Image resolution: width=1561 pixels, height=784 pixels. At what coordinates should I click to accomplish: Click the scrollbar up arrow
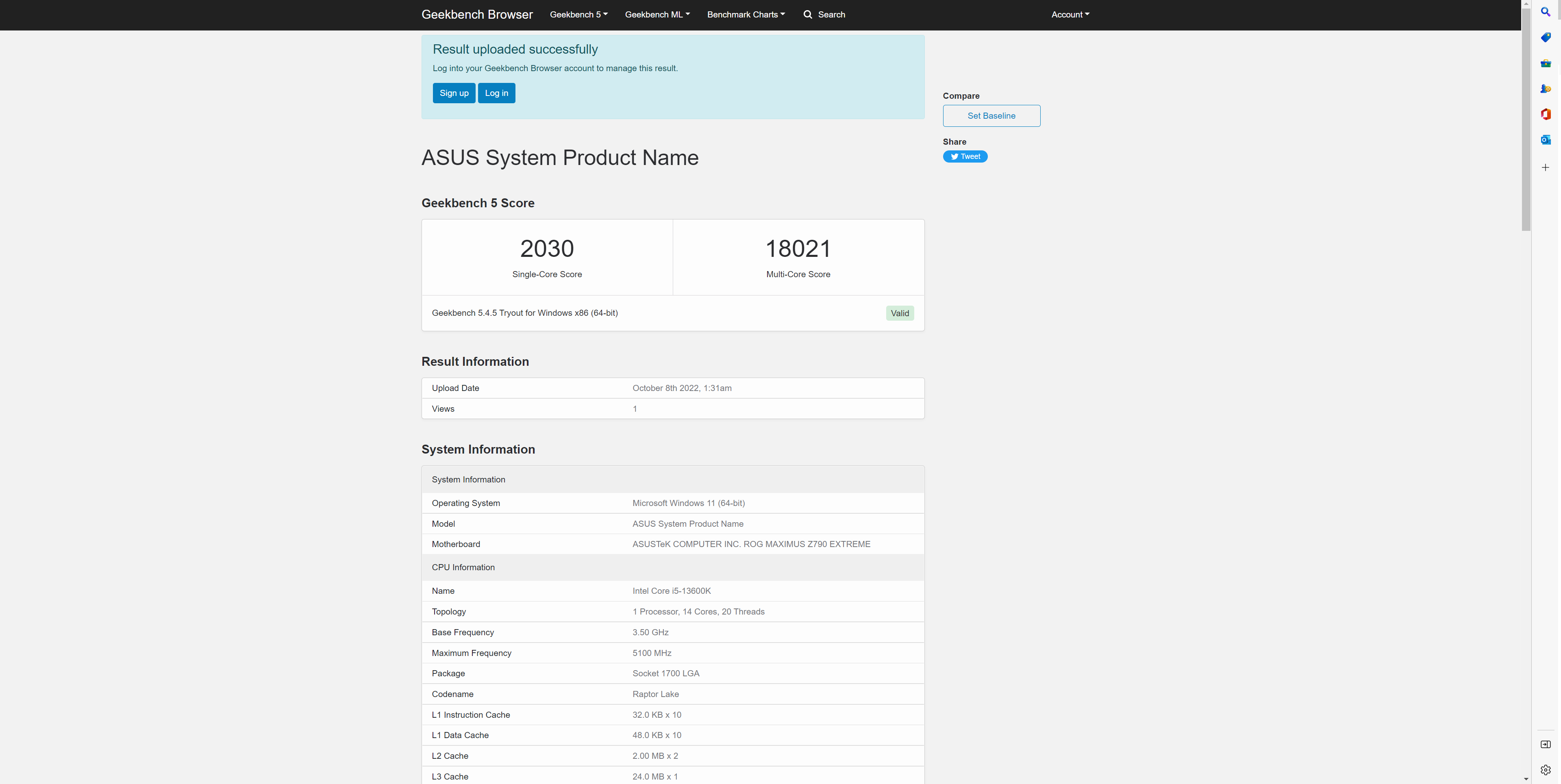pos(1526,4)
